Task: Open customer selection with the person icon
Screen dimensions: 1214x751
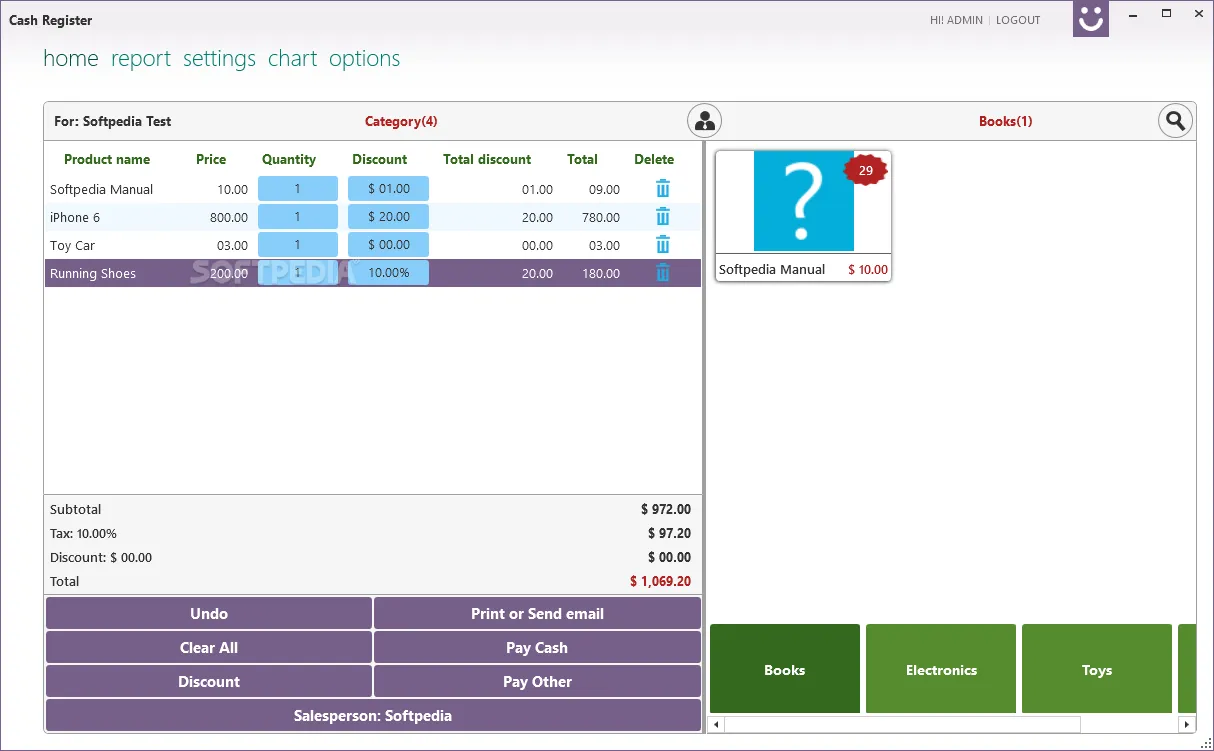Action: point(704,120)
